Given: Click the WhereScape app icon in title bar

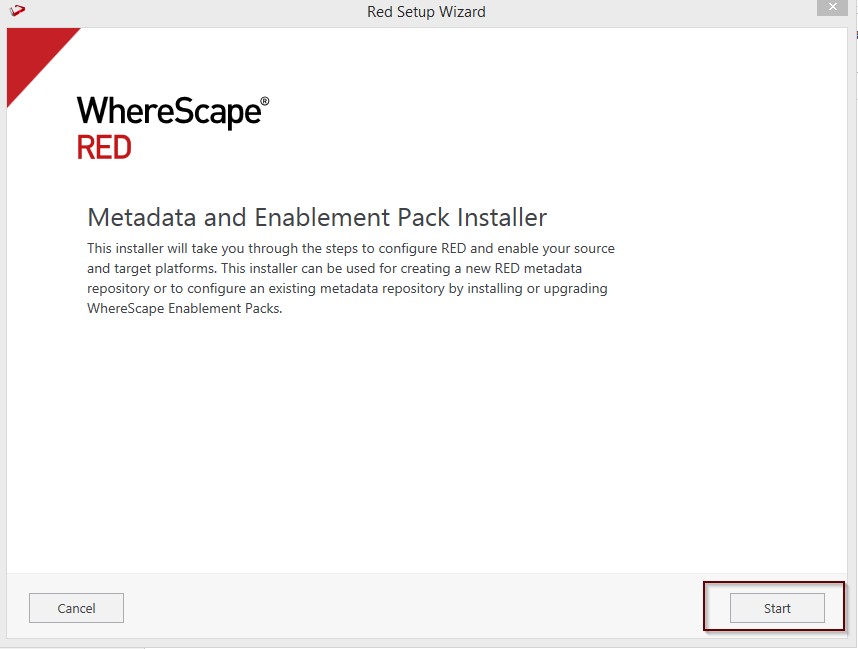Looking at the screenshot, I should click(18, 10).
